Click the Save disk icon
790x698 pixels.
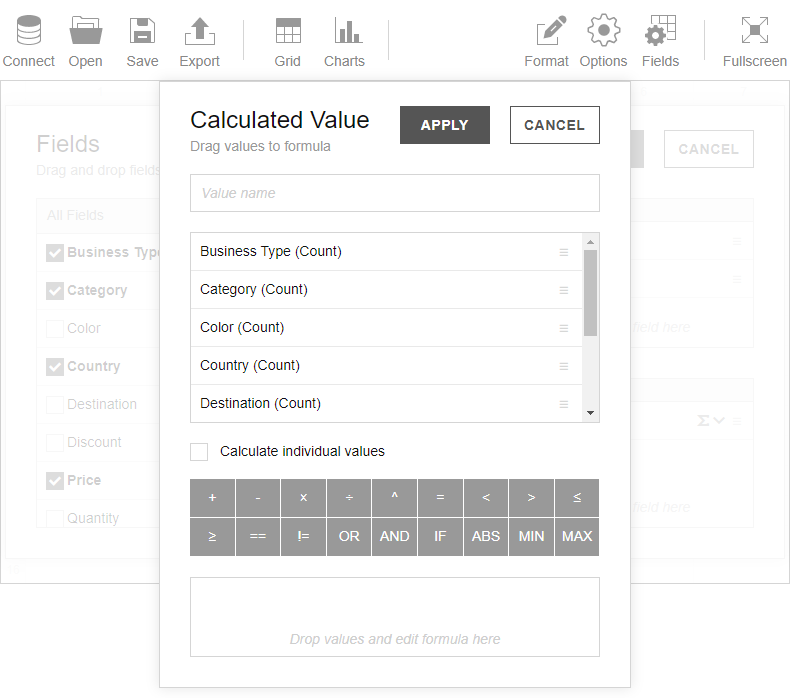[142, 31]
